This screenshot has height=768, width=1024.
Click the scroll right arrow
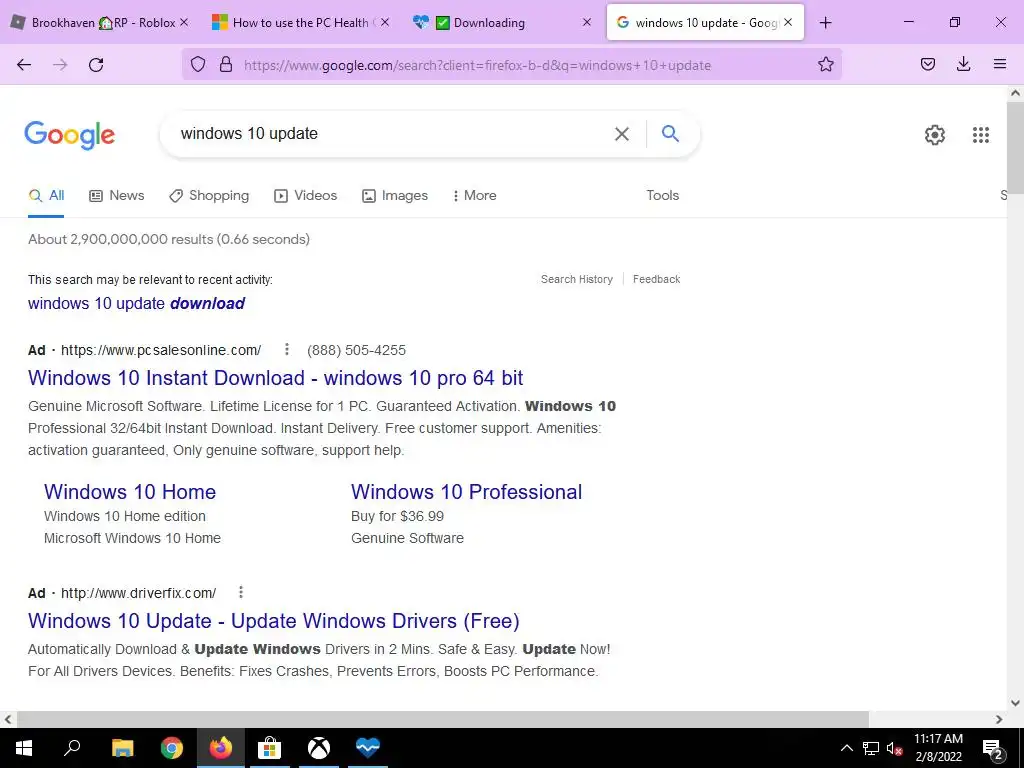(999, 719)
